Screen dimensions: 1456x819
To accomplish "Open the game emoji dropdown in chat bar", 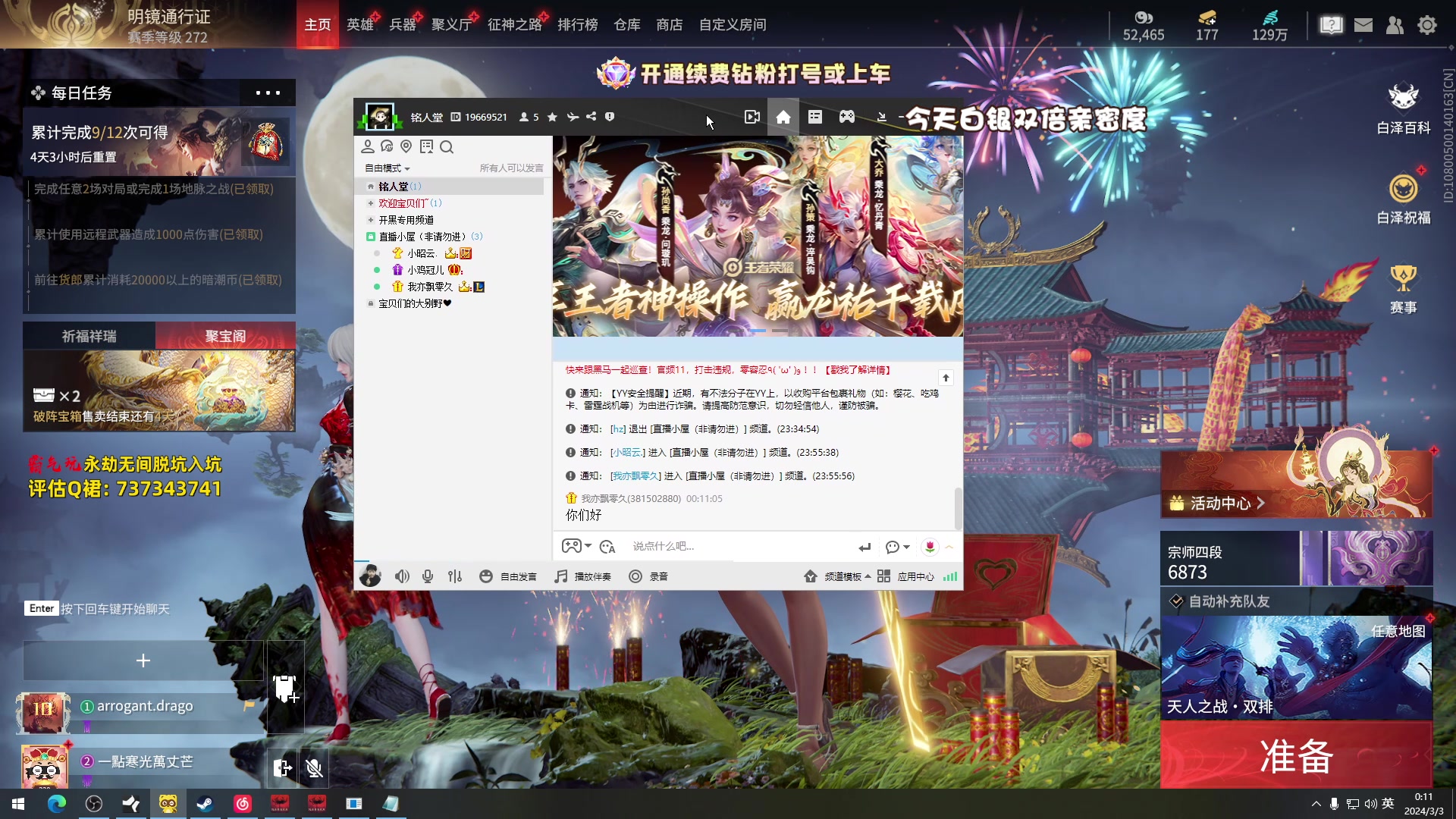I will point(576,546).
